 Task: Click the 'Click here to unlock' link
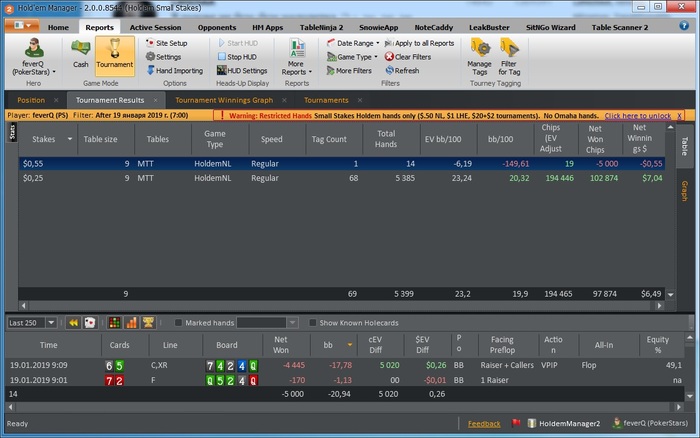(638, 116)
